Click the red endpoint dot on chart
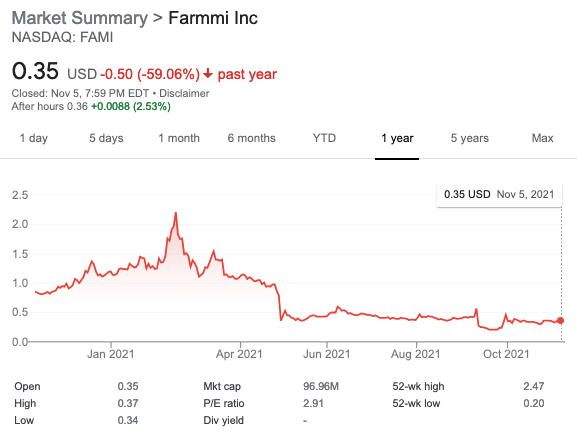577x432 pixels. (x=560, y=321)
